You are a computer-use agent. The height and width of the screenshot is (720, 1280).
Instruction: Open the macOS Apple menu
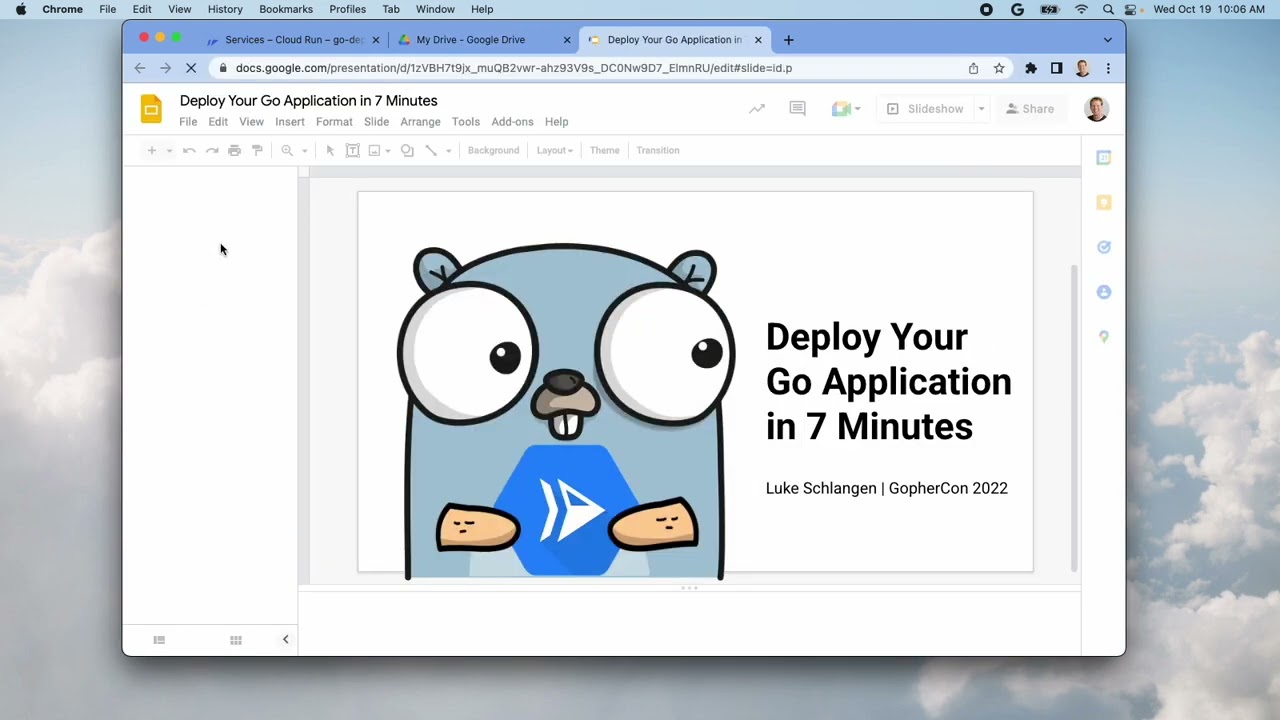coord(20,9)
